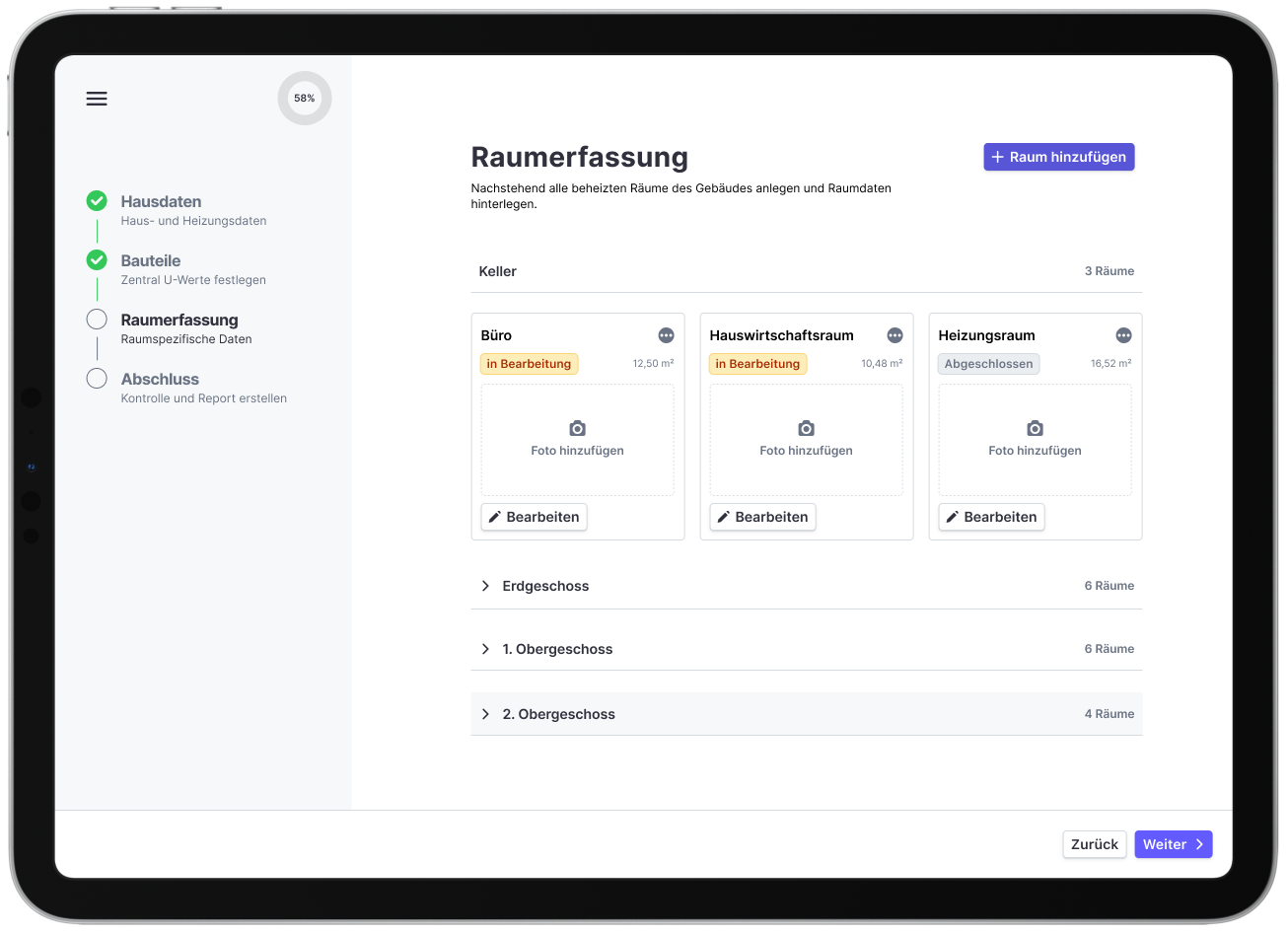Click the in Bearbeitung badge for Hauswirtschaftsraum

tap(758, 364)
